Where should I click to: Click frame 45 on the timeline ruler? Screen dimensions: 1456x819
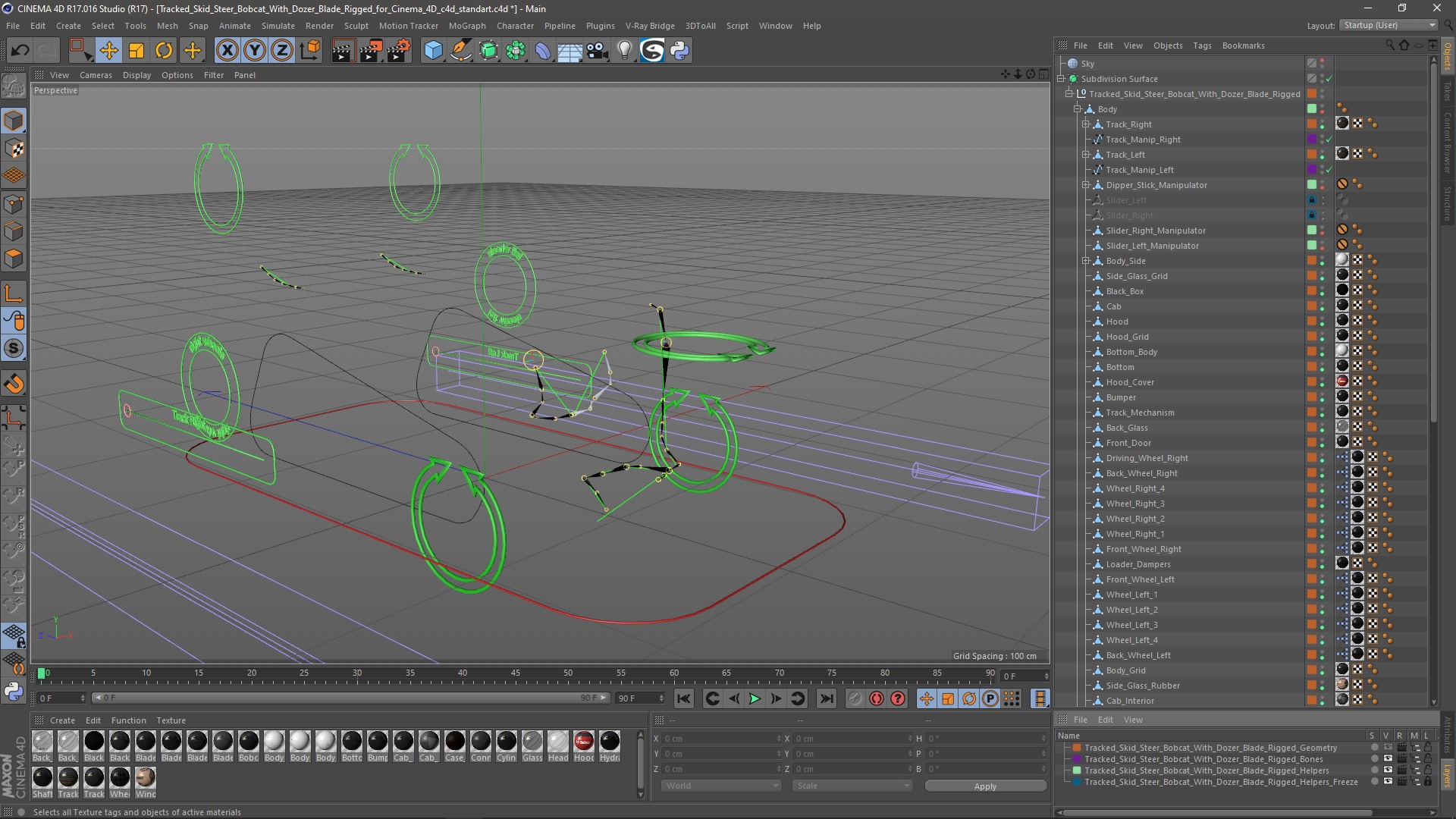(515, 673)
